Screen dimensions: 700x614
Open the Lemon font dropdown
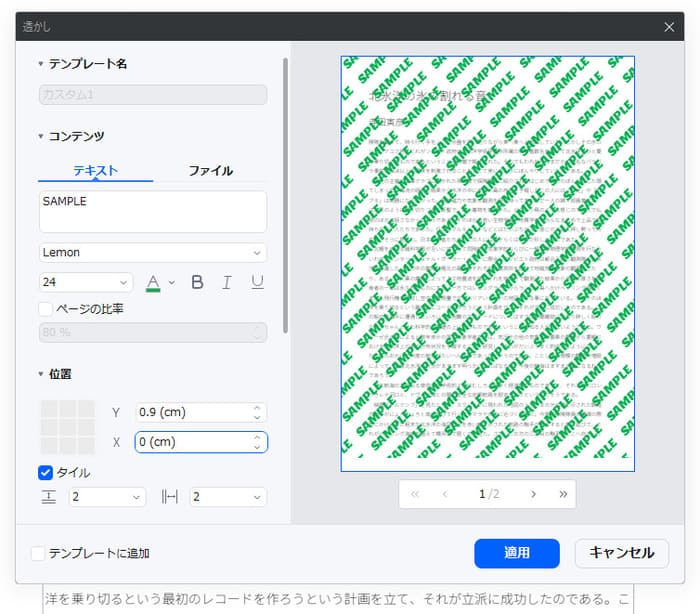point(153,253)
